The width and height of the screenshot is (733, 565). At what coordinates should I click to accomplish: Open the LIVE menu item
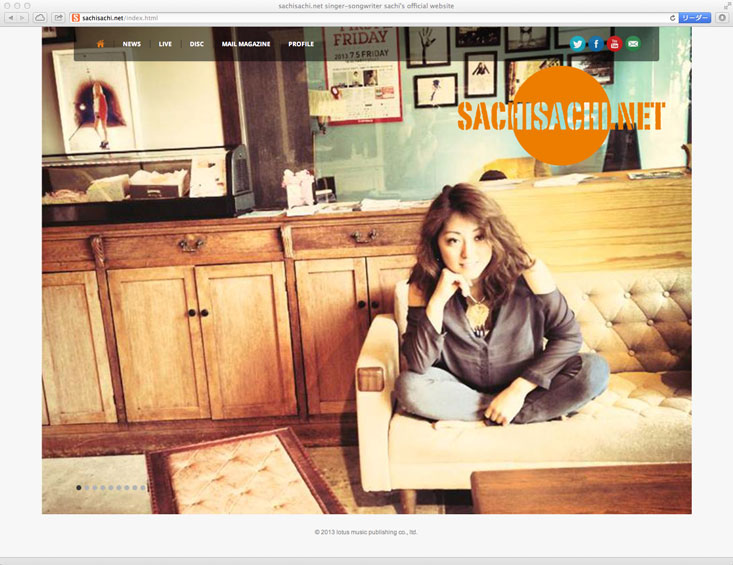click(165, 44)
